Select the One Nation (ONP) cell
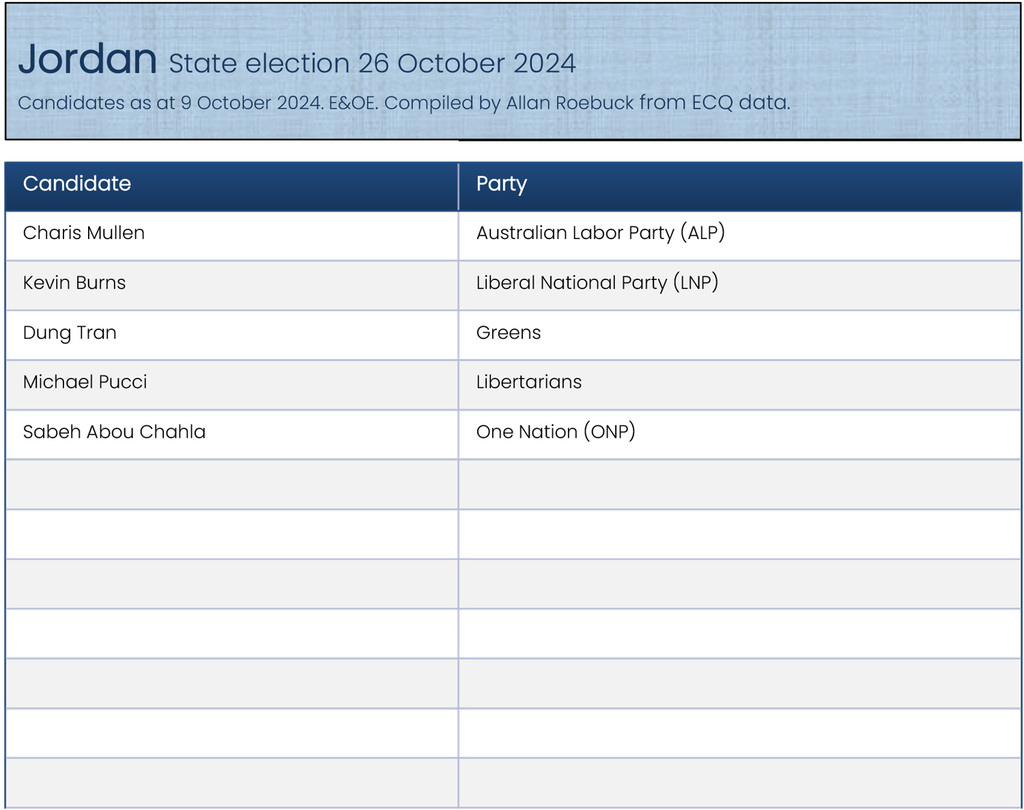The width and height of the screenshot is (1024, 810). click(x=556, y=432)
